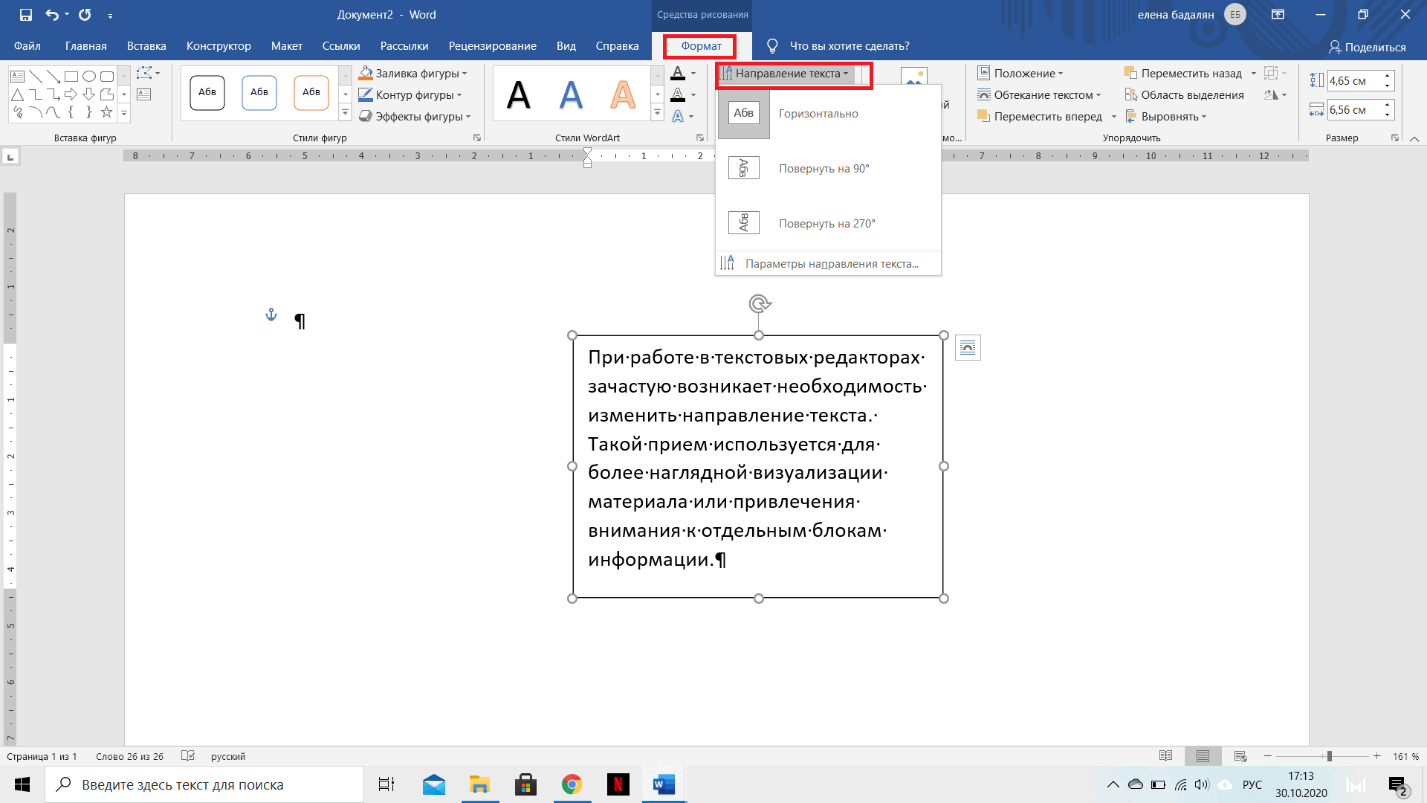Open the Вставка ribbon tab

click(x=147, y=46)
